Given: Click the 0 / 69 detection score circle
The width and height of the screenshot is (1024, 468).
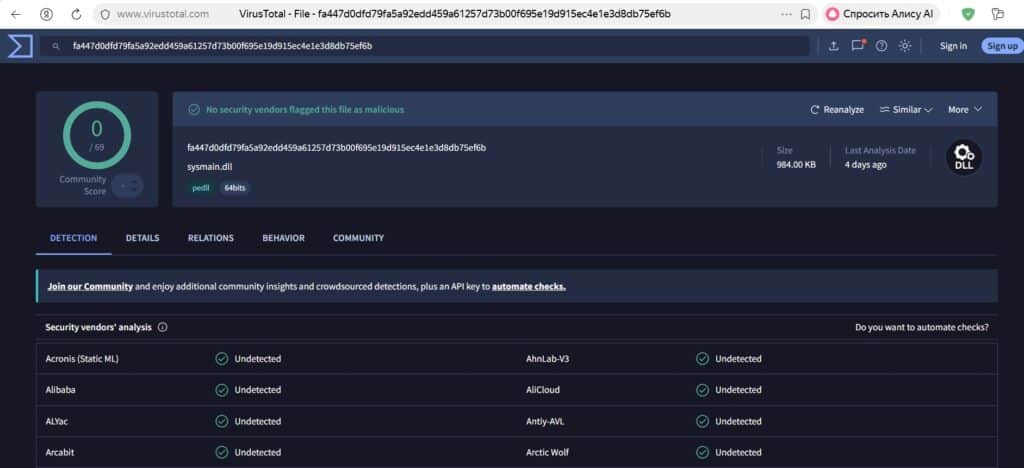Looking at the screenshot, I should (x=97, y=135).
